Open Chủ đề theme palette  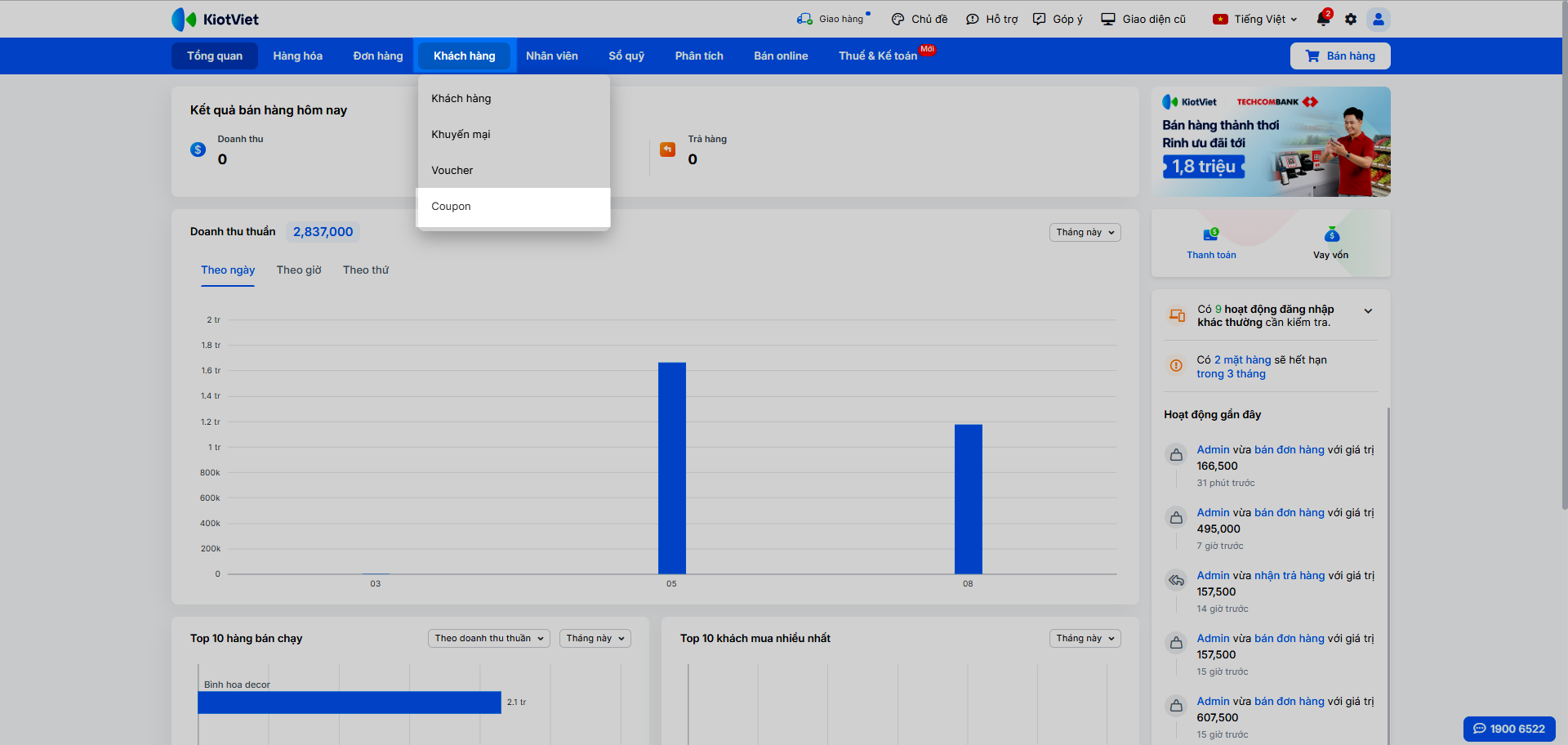click(898, 19)
